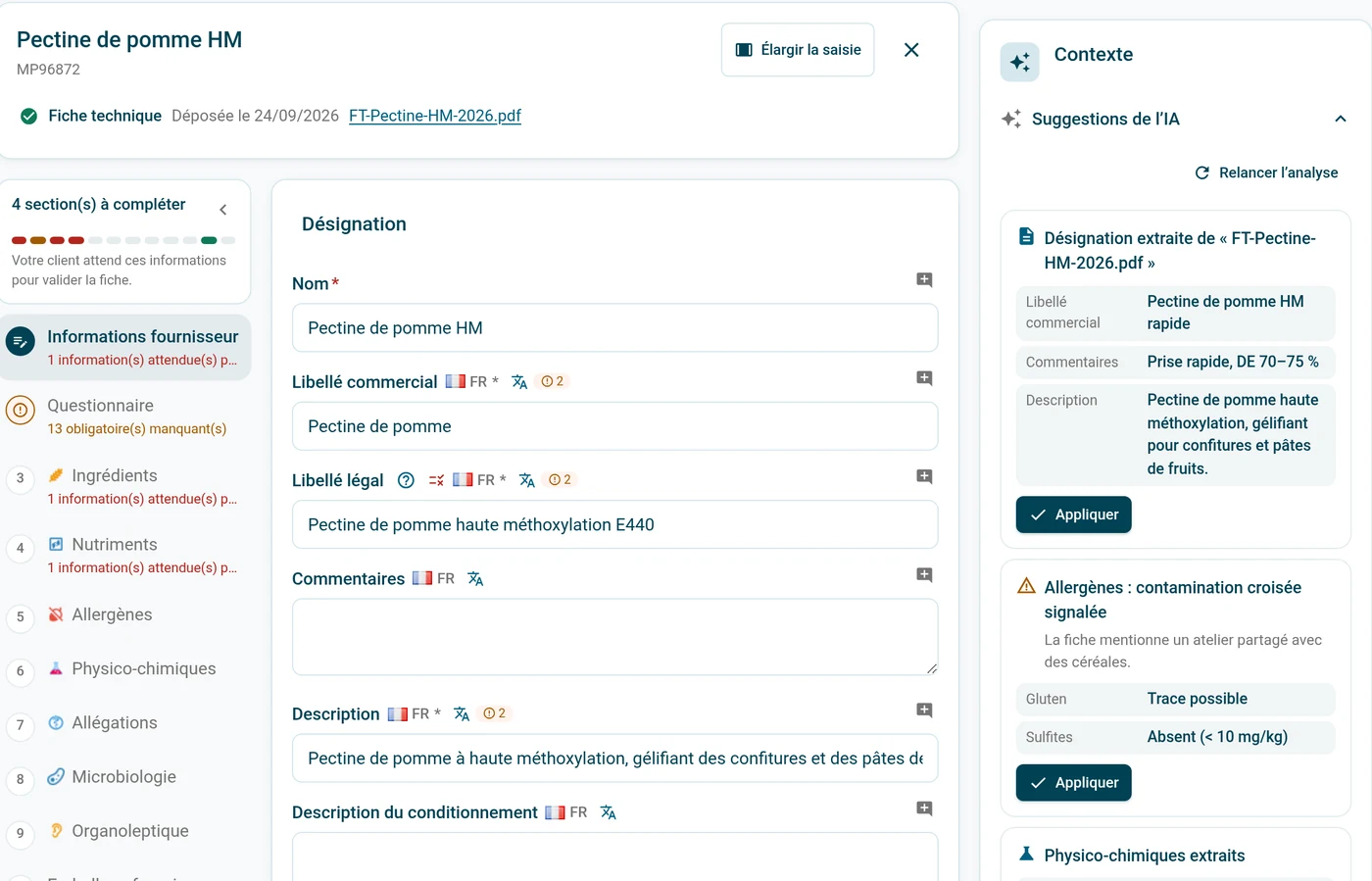This screenshot has height=881, width=1372.
Task: Apply the Allergènes contamination suggestion
Action: click(x=1073, y=783)
